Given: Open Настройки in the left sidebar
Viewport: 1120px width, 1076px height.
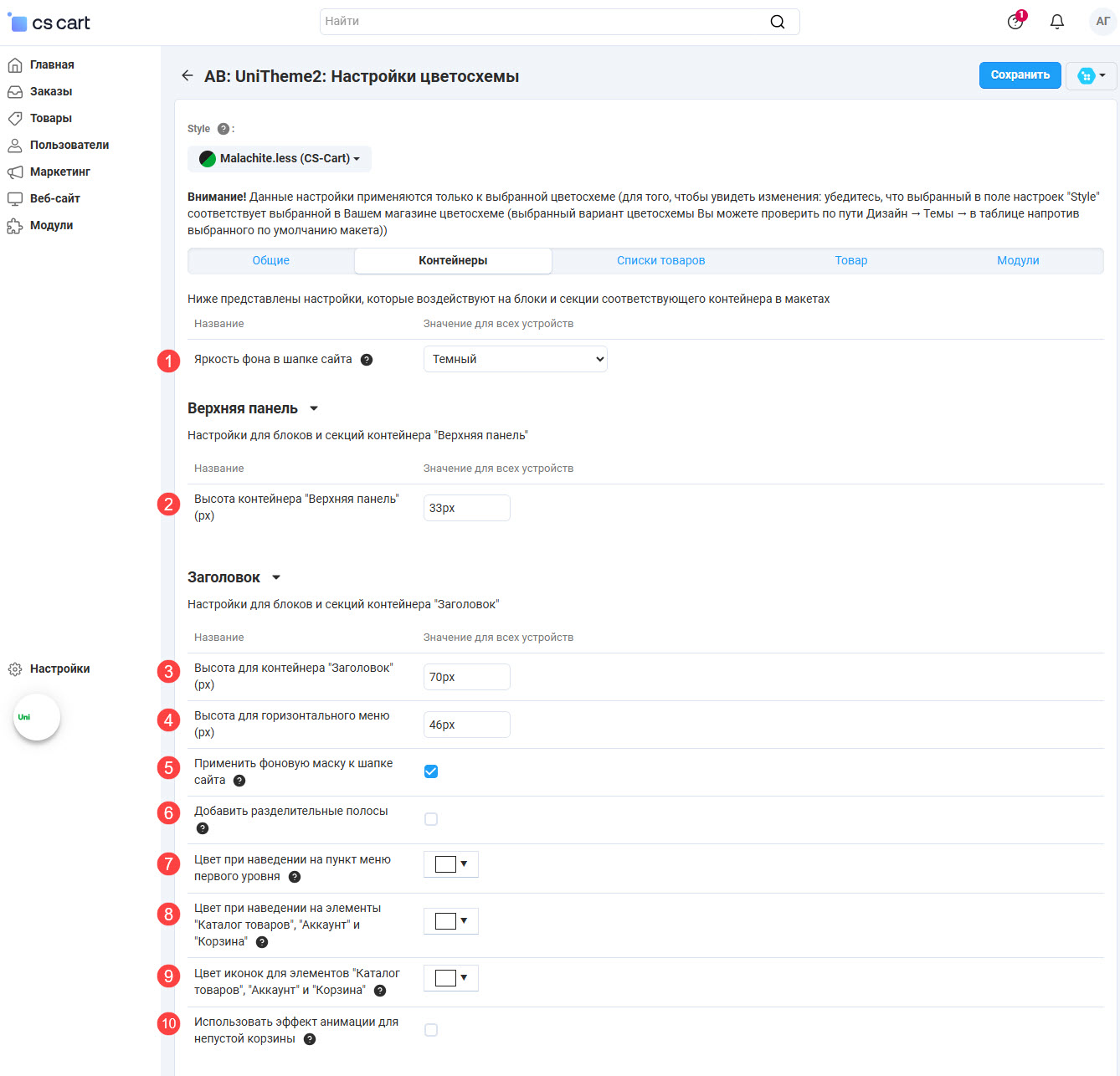Looking at the screenshot, I should click(x=59, y=669).
